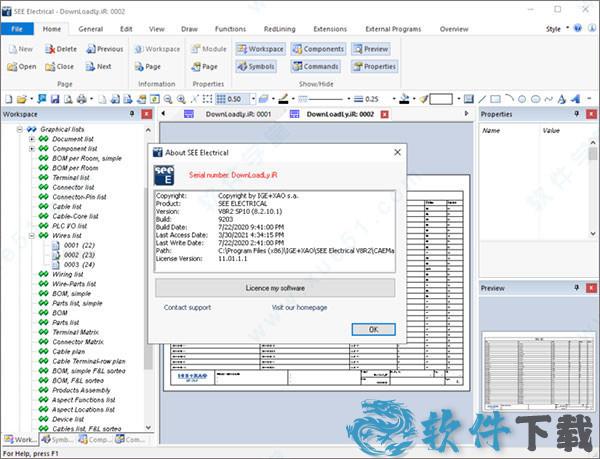Click the Next page ribbon button

coord(98,67)
